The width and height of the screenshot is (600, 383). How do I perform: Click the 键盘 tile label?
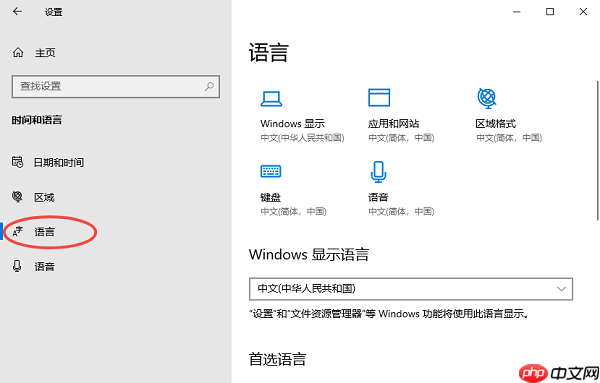coord(271,197)
